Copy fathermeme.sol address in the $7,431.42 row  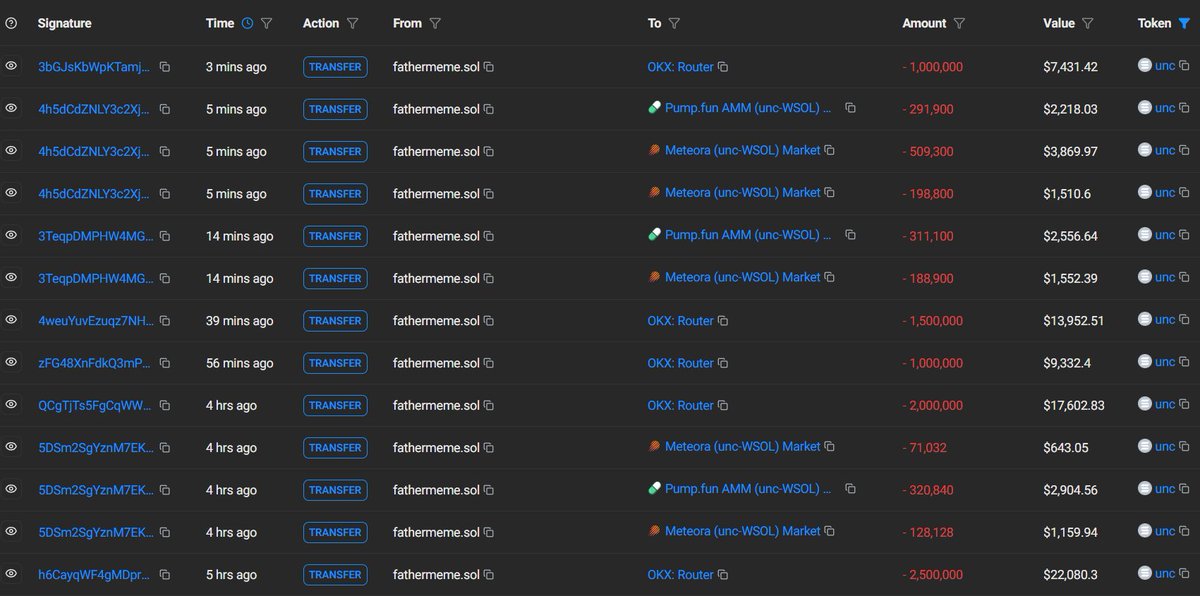point(489,67)
